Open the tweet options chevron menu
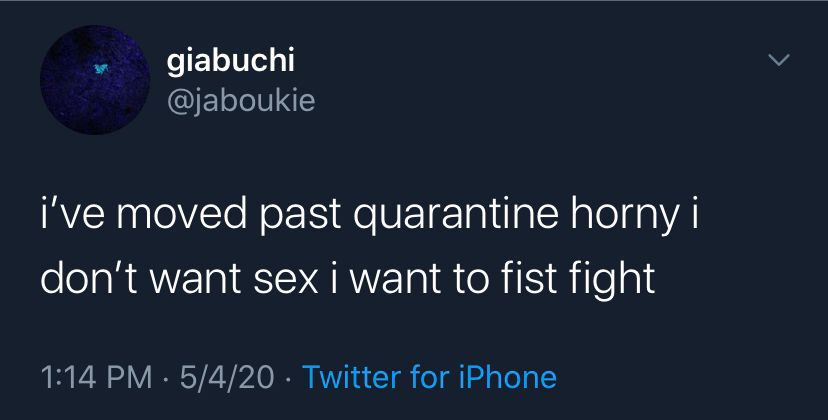828x420 pixels. coord(779,62)
